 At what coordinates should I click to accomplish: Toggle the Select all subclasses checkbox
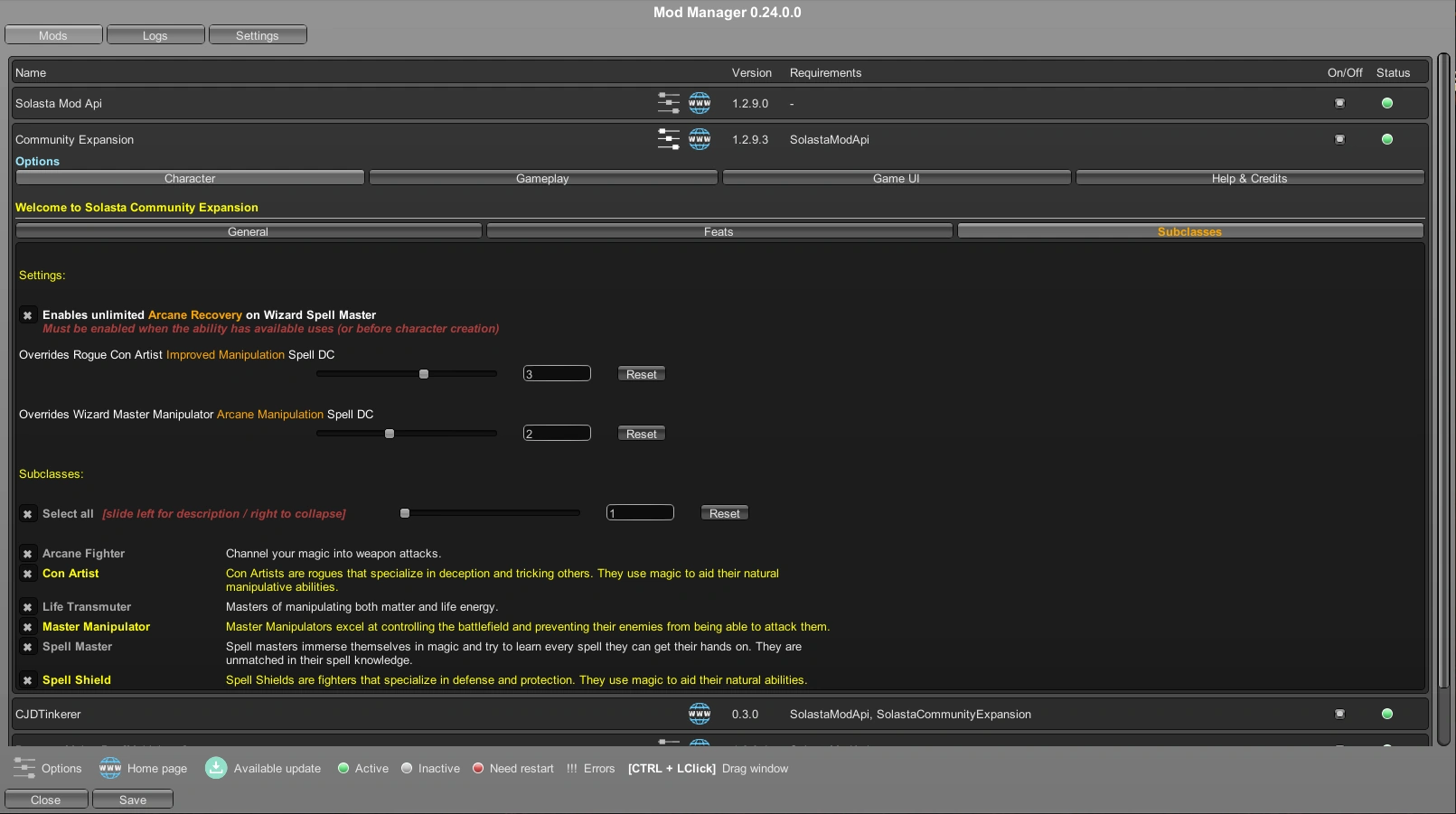click(x=27, y=514)
